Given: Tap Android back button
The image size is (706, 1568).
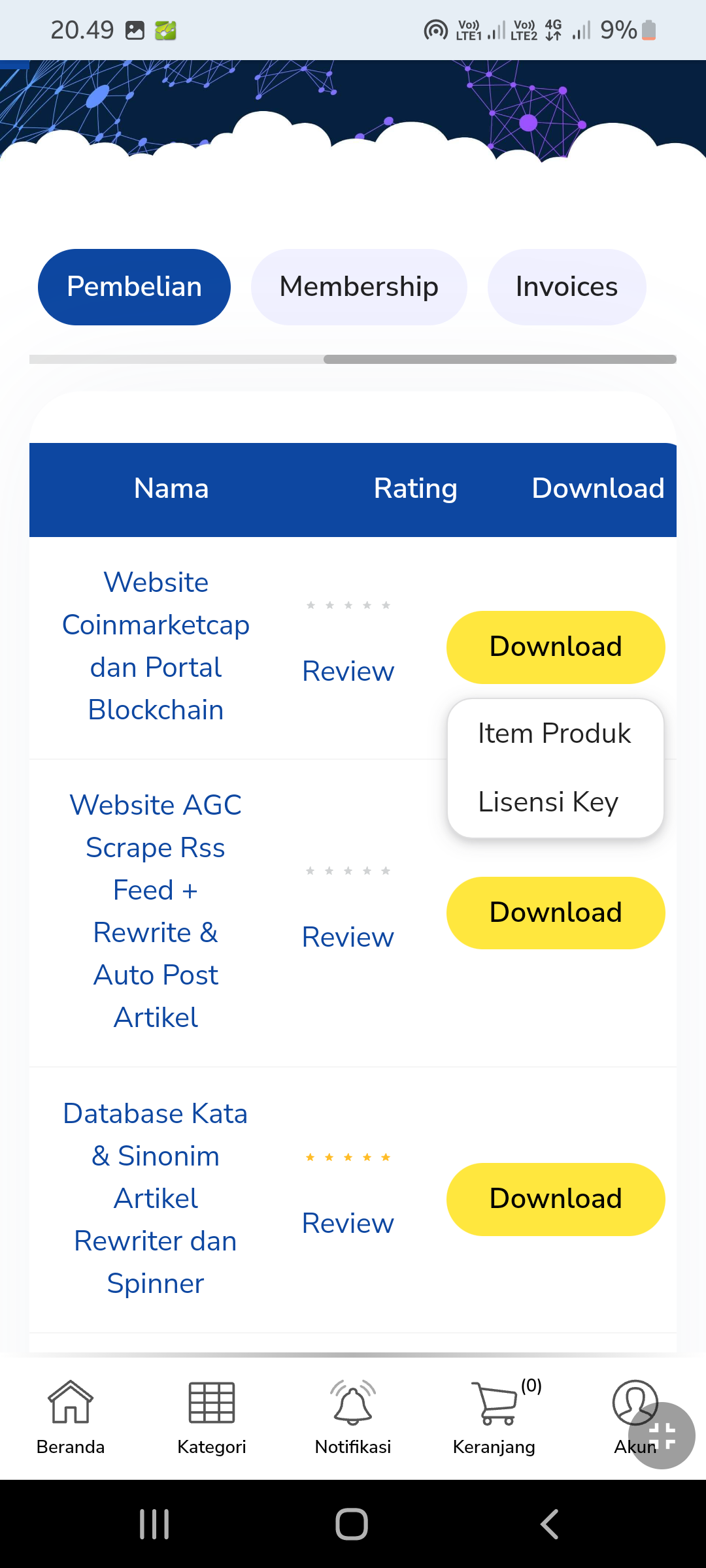Looking at the screenshot, I should coord(550,1524).
